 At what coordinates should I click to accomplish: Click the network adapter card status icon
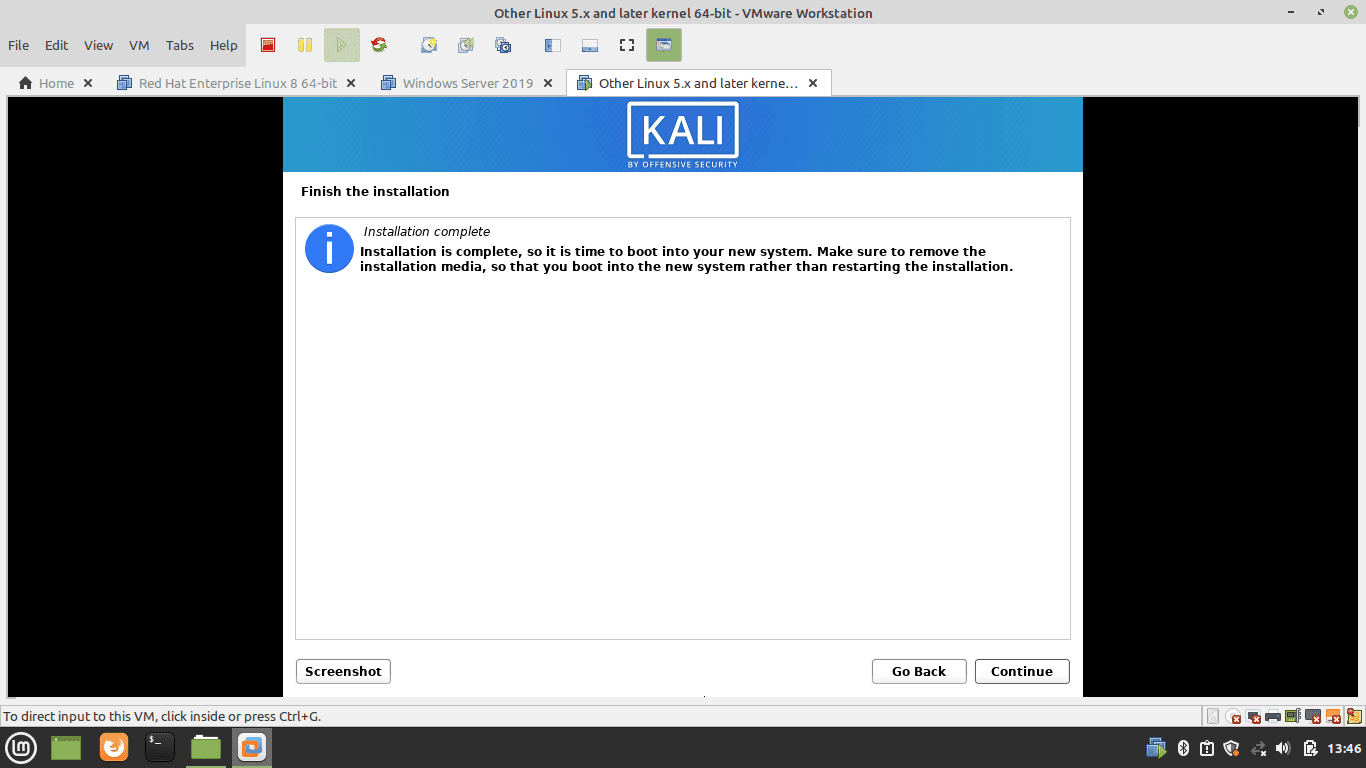(x=1293, y=716)
